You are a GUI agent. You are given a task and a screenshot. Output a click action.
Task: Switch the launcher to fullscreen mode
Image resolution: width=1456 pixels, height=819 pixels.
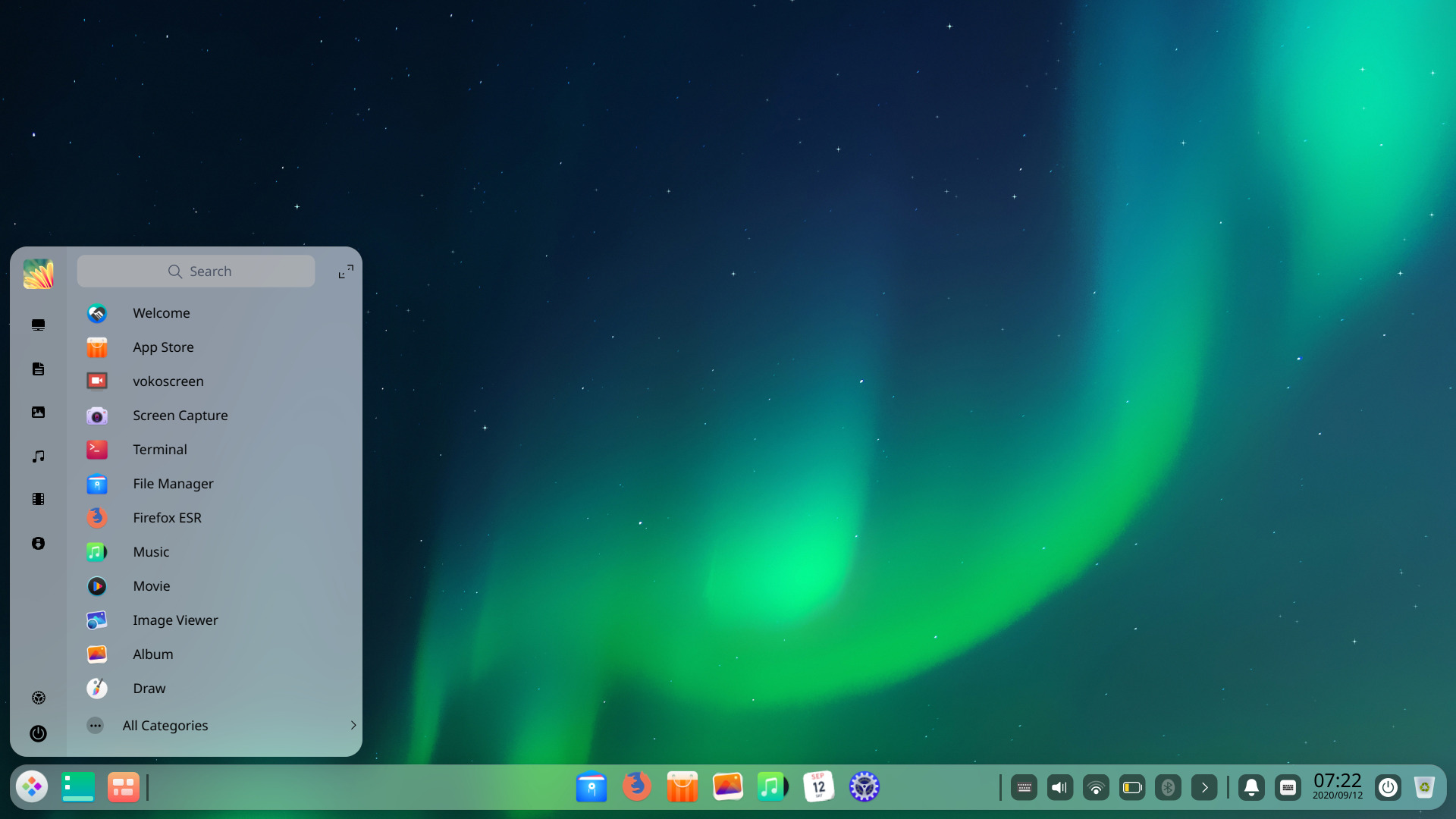[x=345, y=271]
